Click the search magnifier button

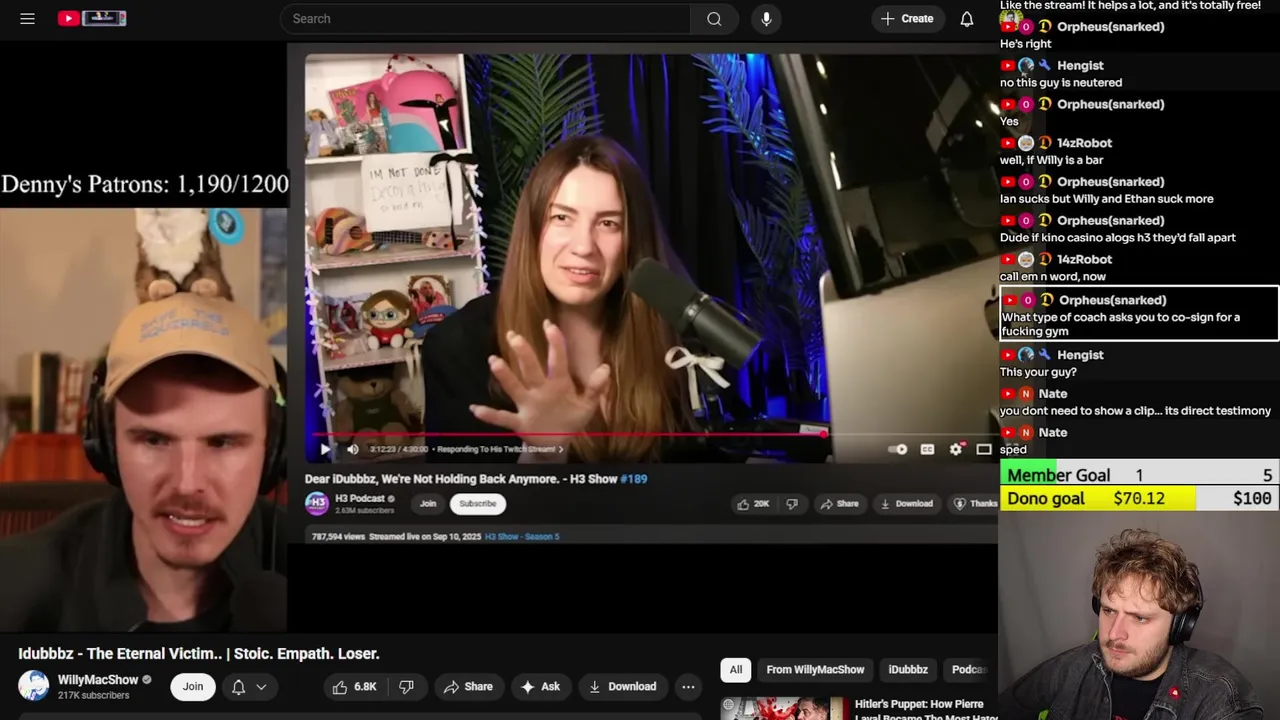point(714,19)
